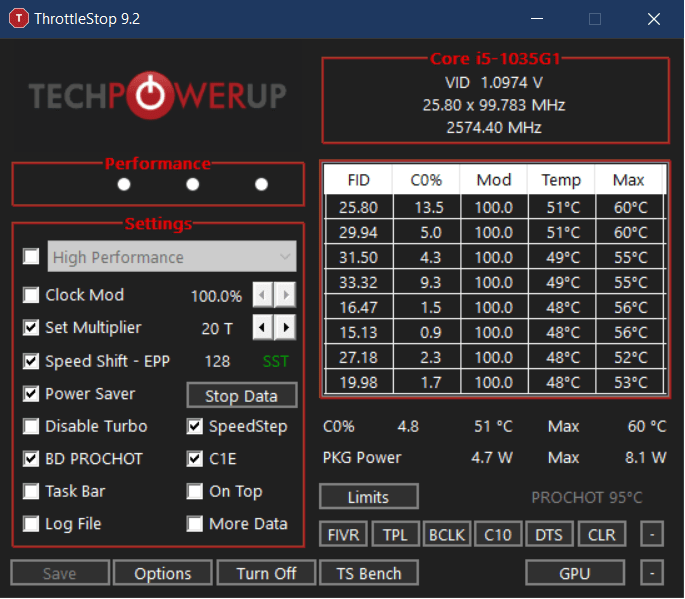Select the first Performance profile radio button
Screen dimensions: 685x599
(124, 184)
